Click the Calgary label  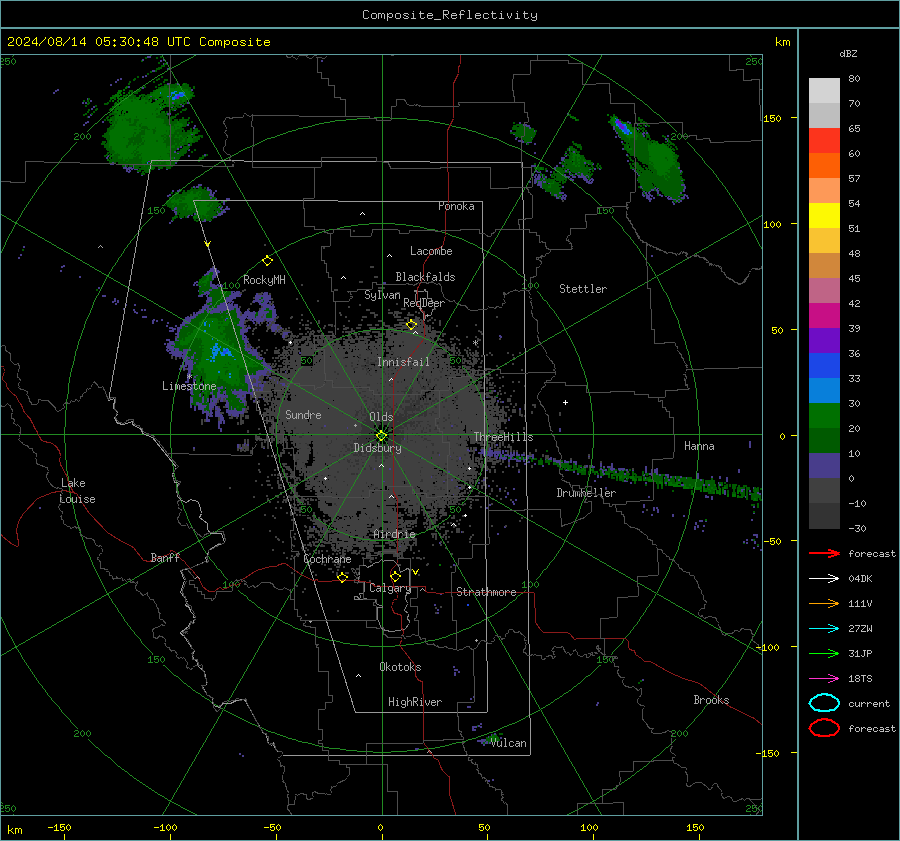[390, 588]
